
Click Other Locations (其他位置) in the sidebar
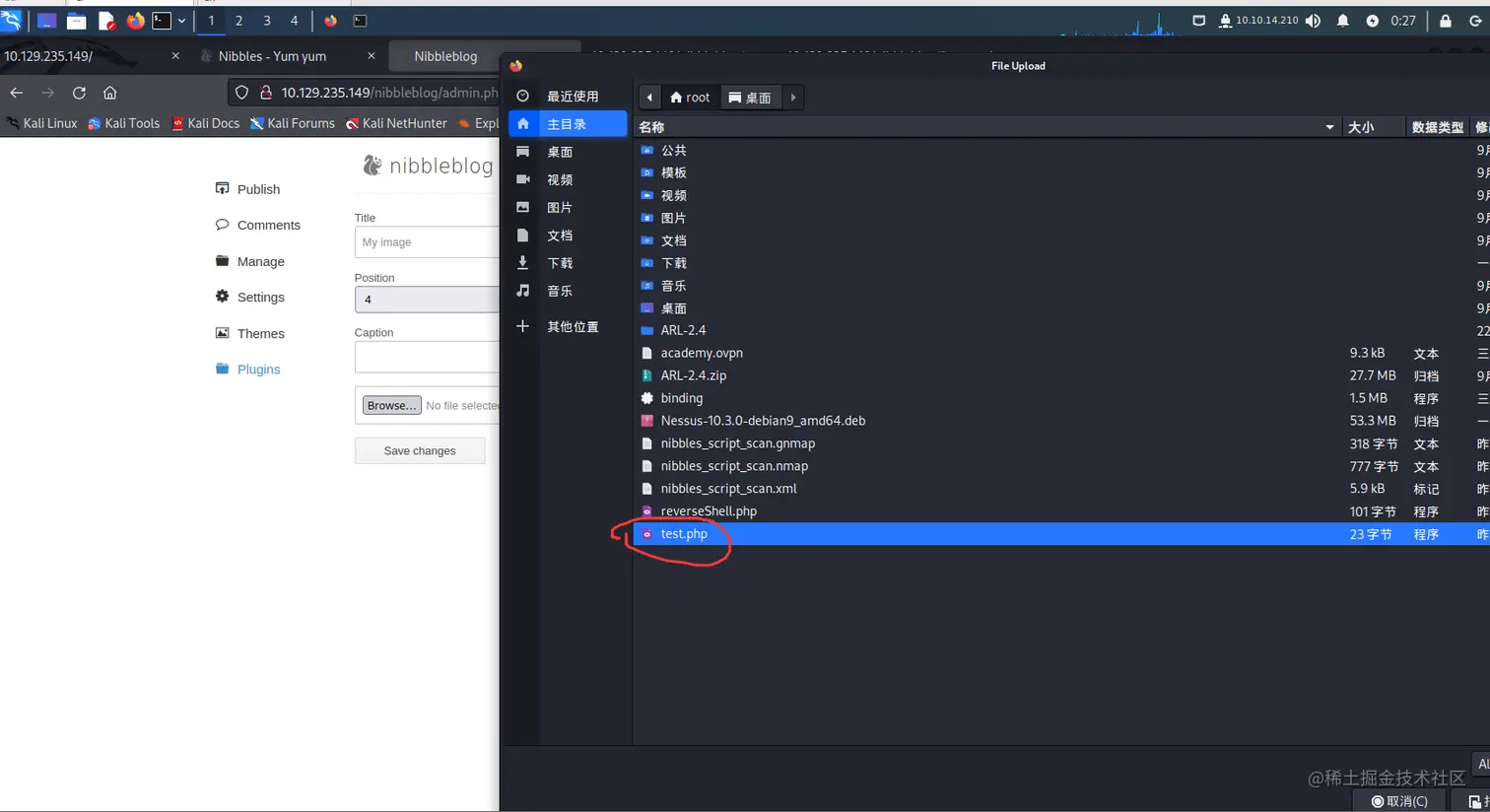coord(568,326)
